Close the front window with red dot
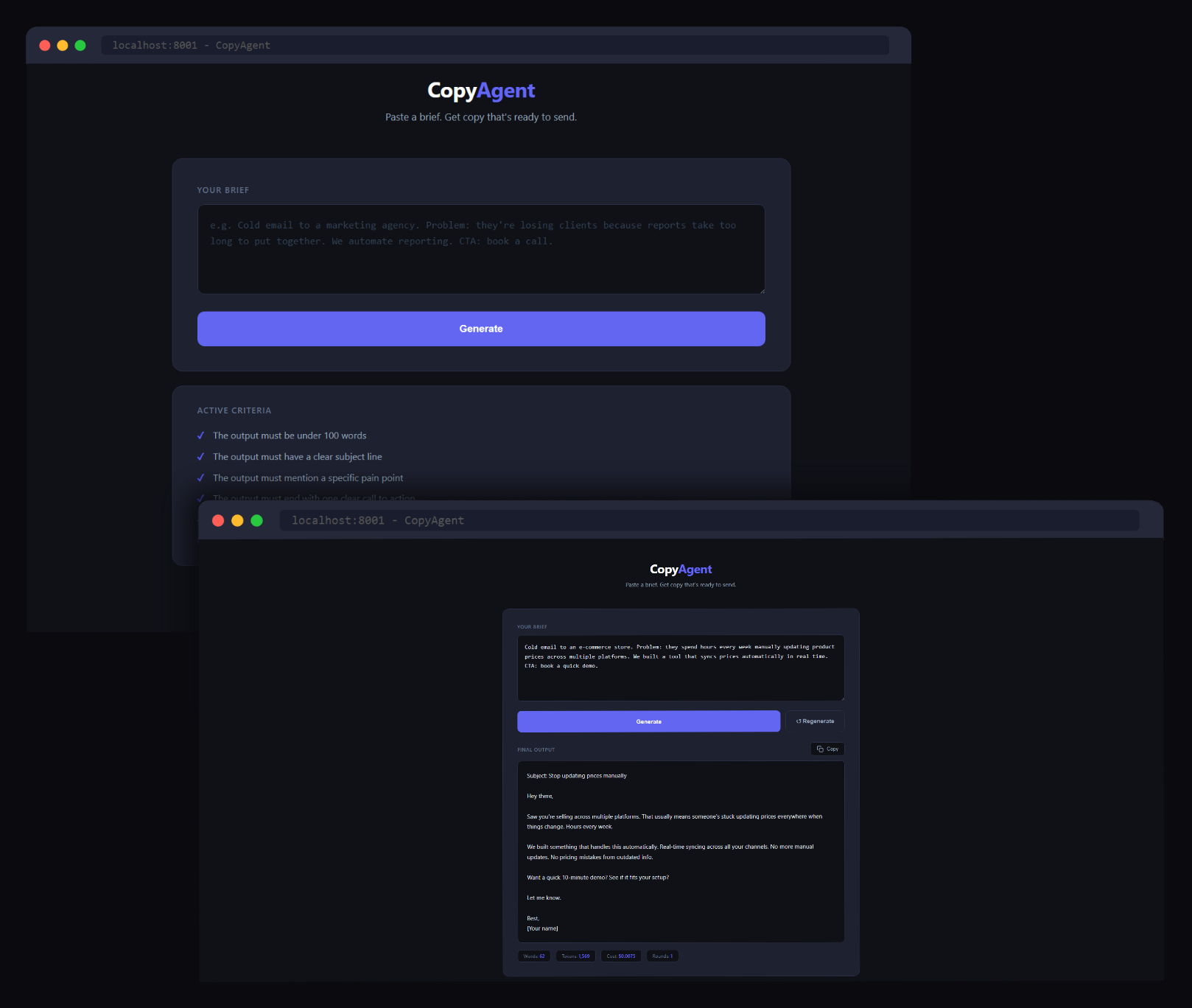This screenshot has width=1192, height=1008. click(x=218, y=520)
